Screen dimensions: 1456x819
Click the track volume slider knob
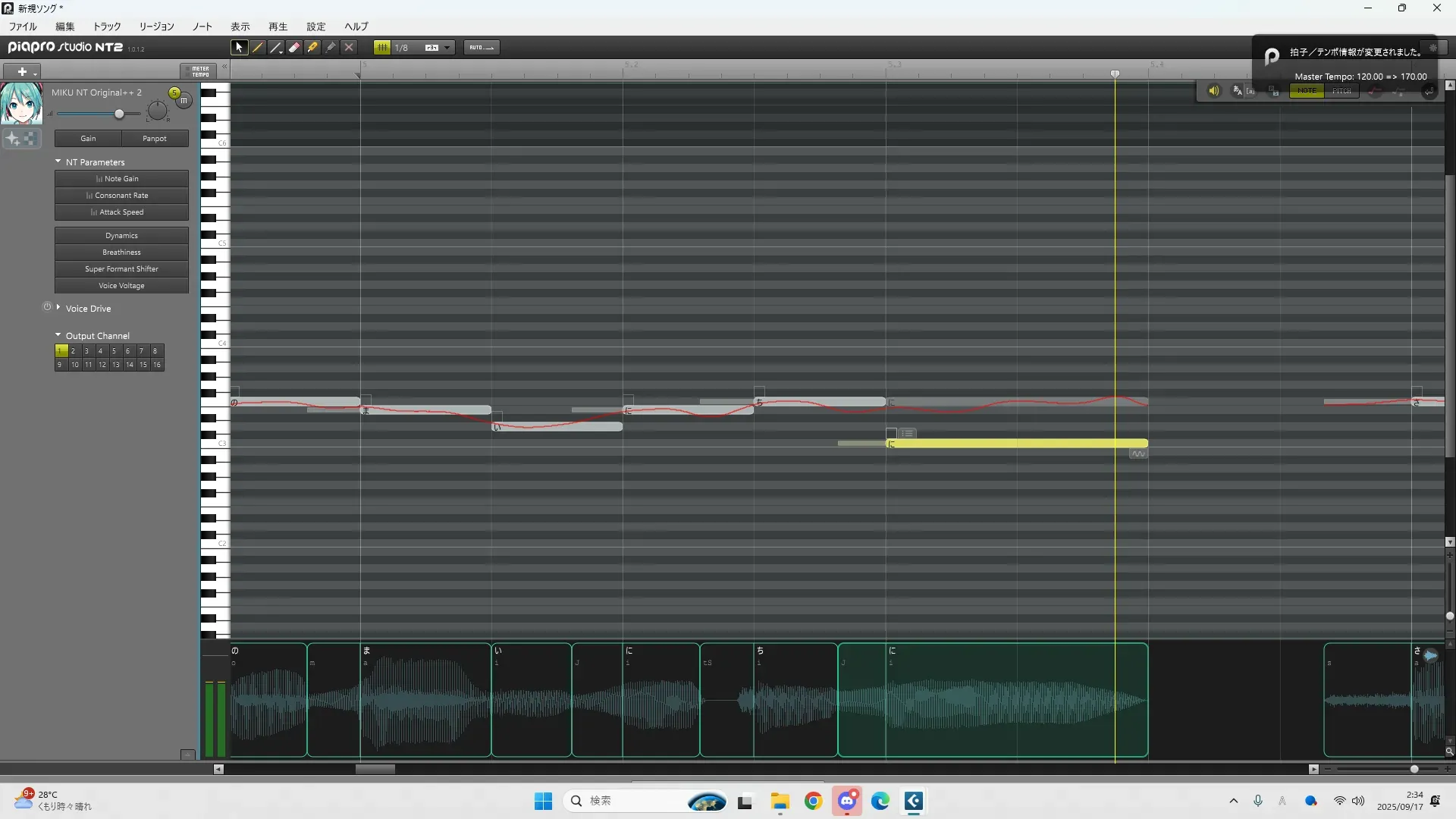[119, 114]
